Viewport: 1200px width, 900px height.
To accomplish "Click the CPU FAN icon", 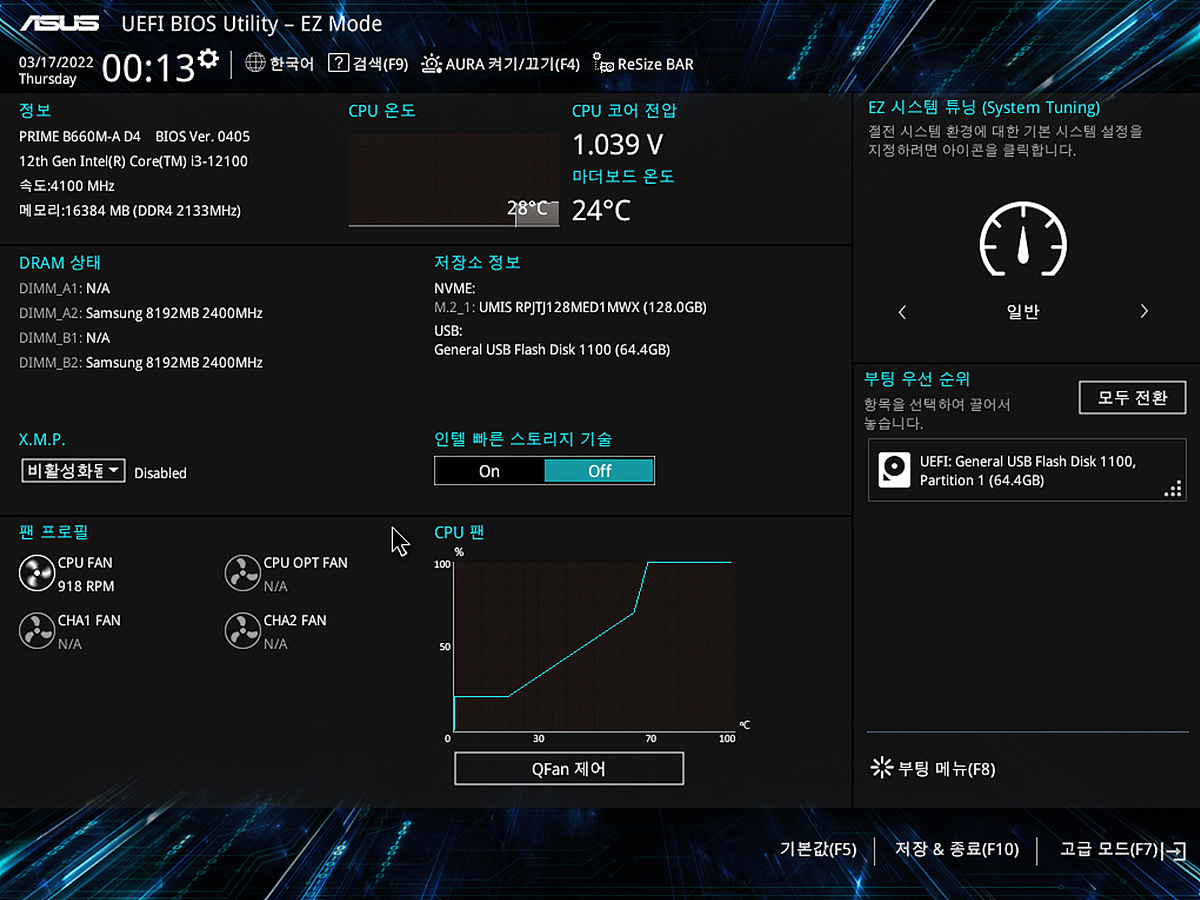I will (x=36, y=574).
